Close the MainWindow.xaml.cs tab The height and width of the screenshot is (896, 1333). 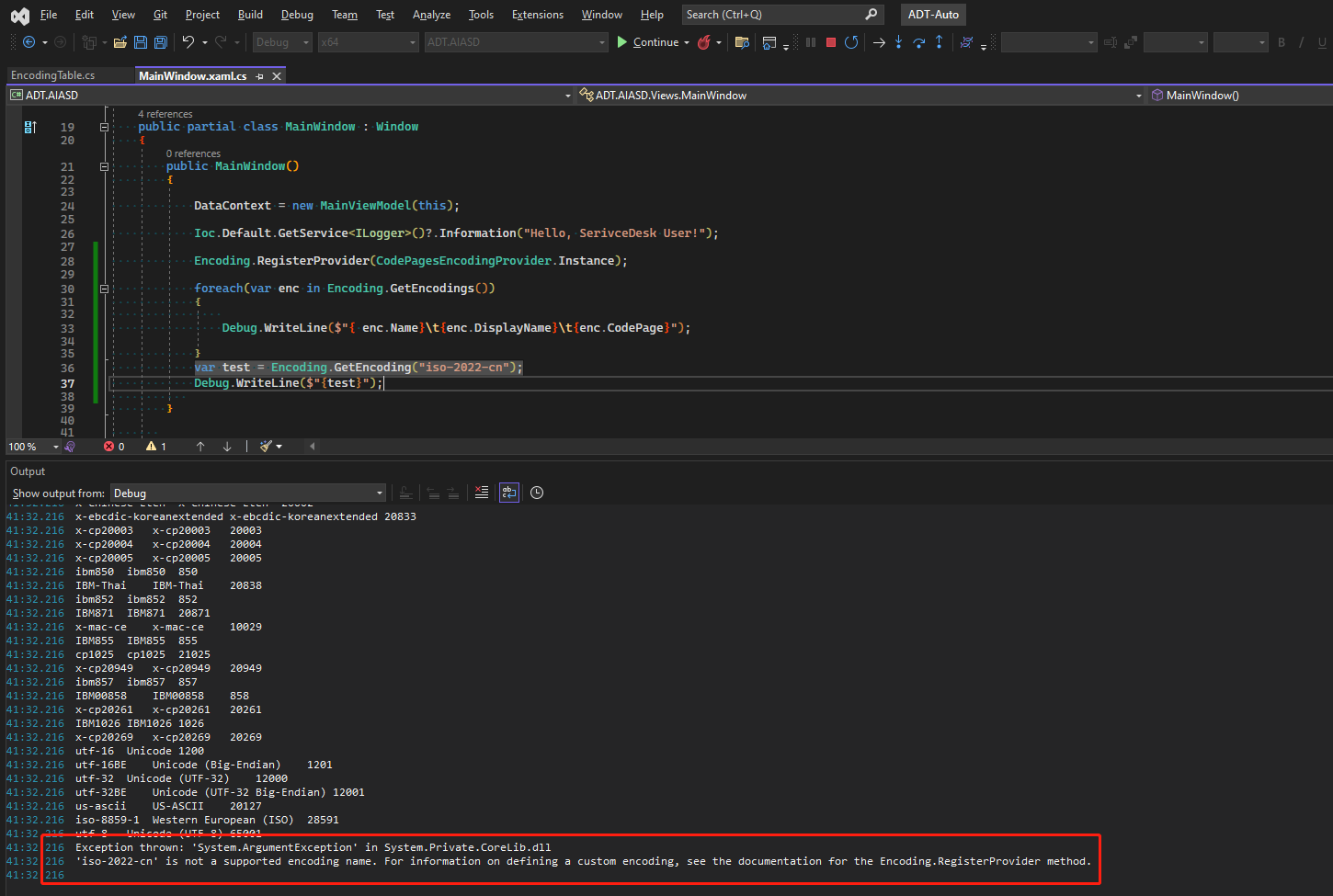(277, 76)
